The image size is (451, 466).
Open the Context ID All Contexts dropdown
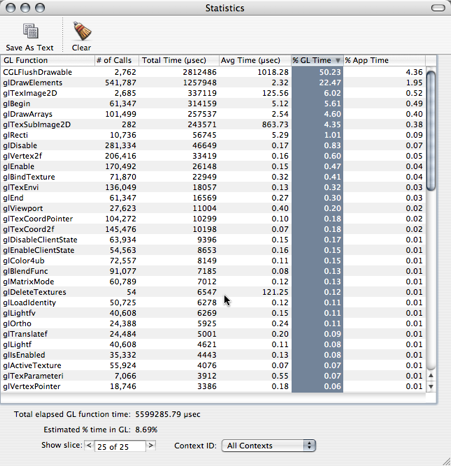(269, 446)
